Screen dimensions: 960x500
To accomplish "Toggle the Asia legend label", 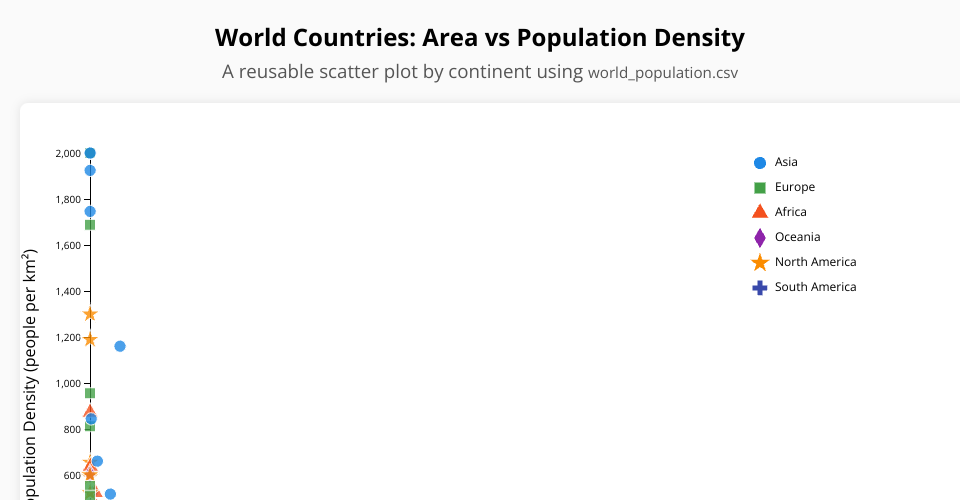I will 786,162.
